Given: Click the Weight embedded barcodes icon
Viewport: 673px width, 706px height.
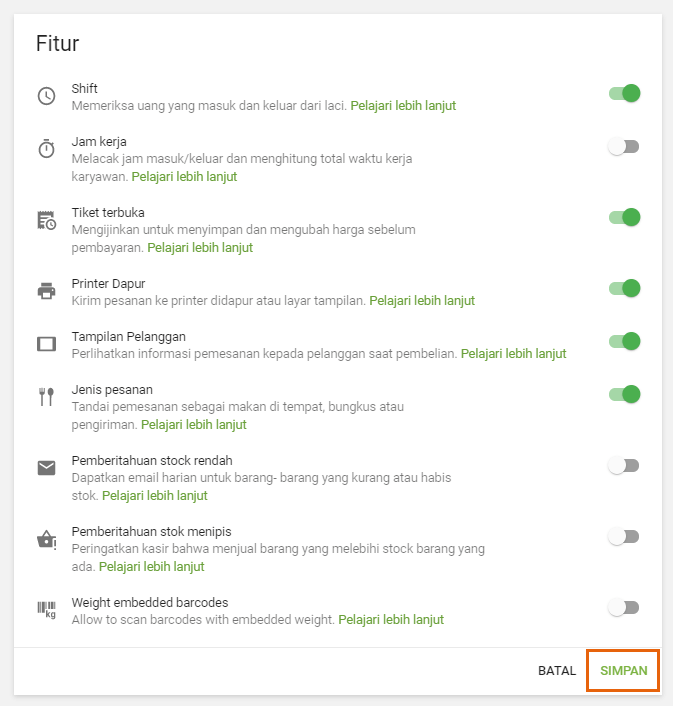Looking at the screenshot, I should pos(47,610).
